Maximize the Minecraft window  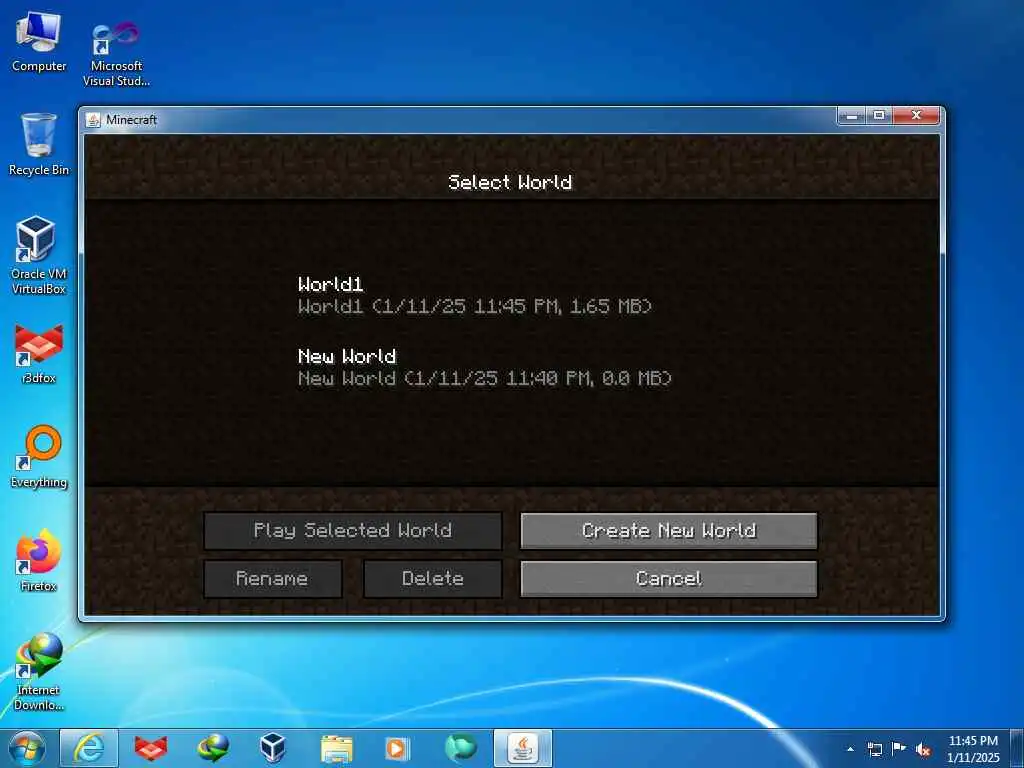tap(879, 116)
